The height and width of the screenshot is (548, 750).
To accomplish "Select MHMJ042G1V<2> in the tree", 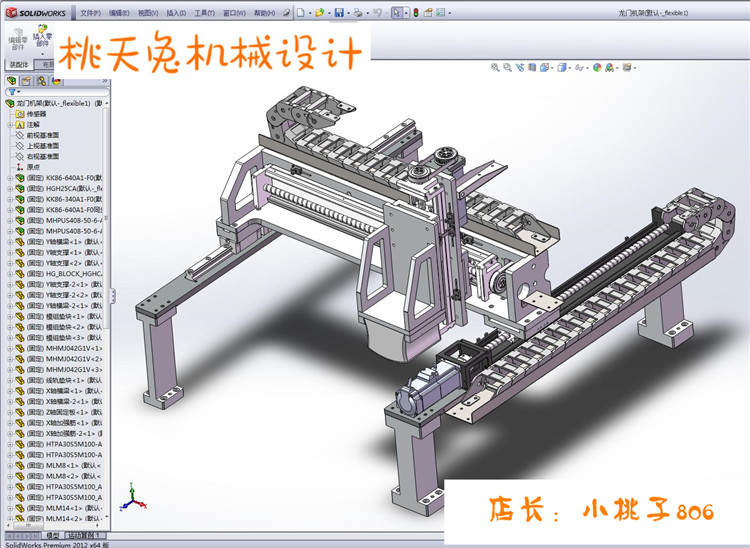I will point(59,359).
